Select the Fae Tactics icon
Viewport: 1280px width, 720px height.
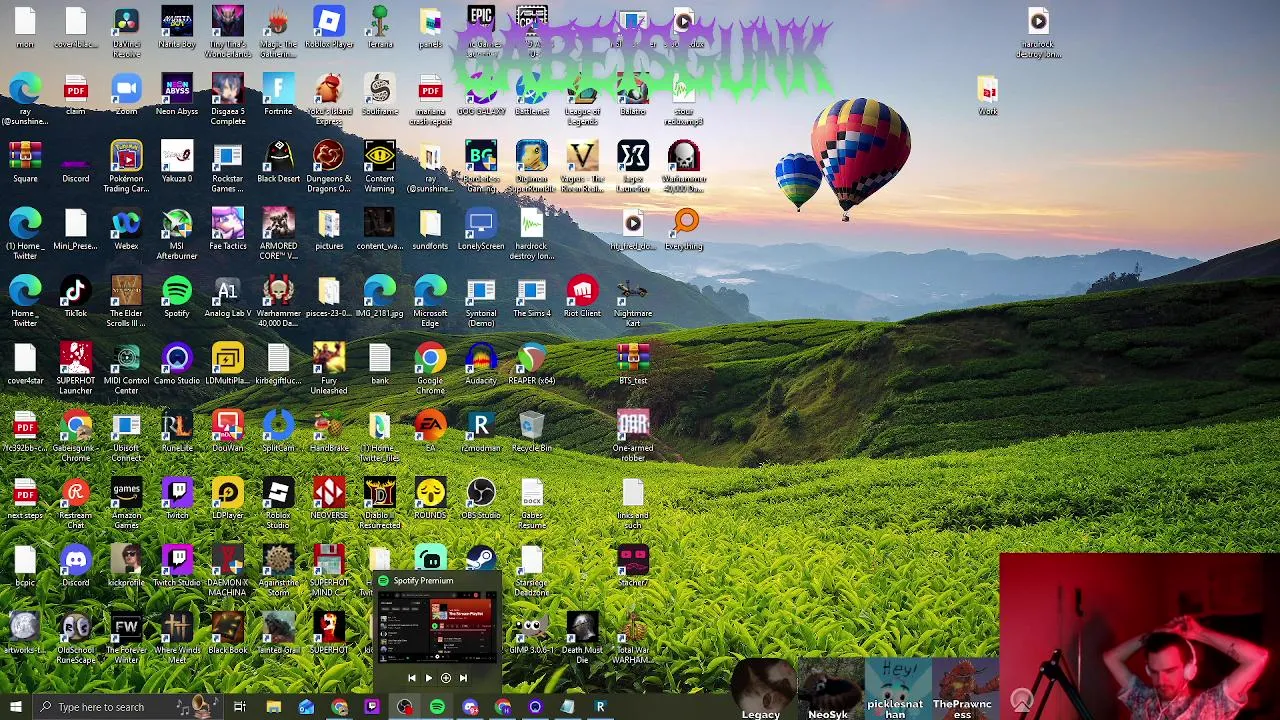(x=228, y=231)
